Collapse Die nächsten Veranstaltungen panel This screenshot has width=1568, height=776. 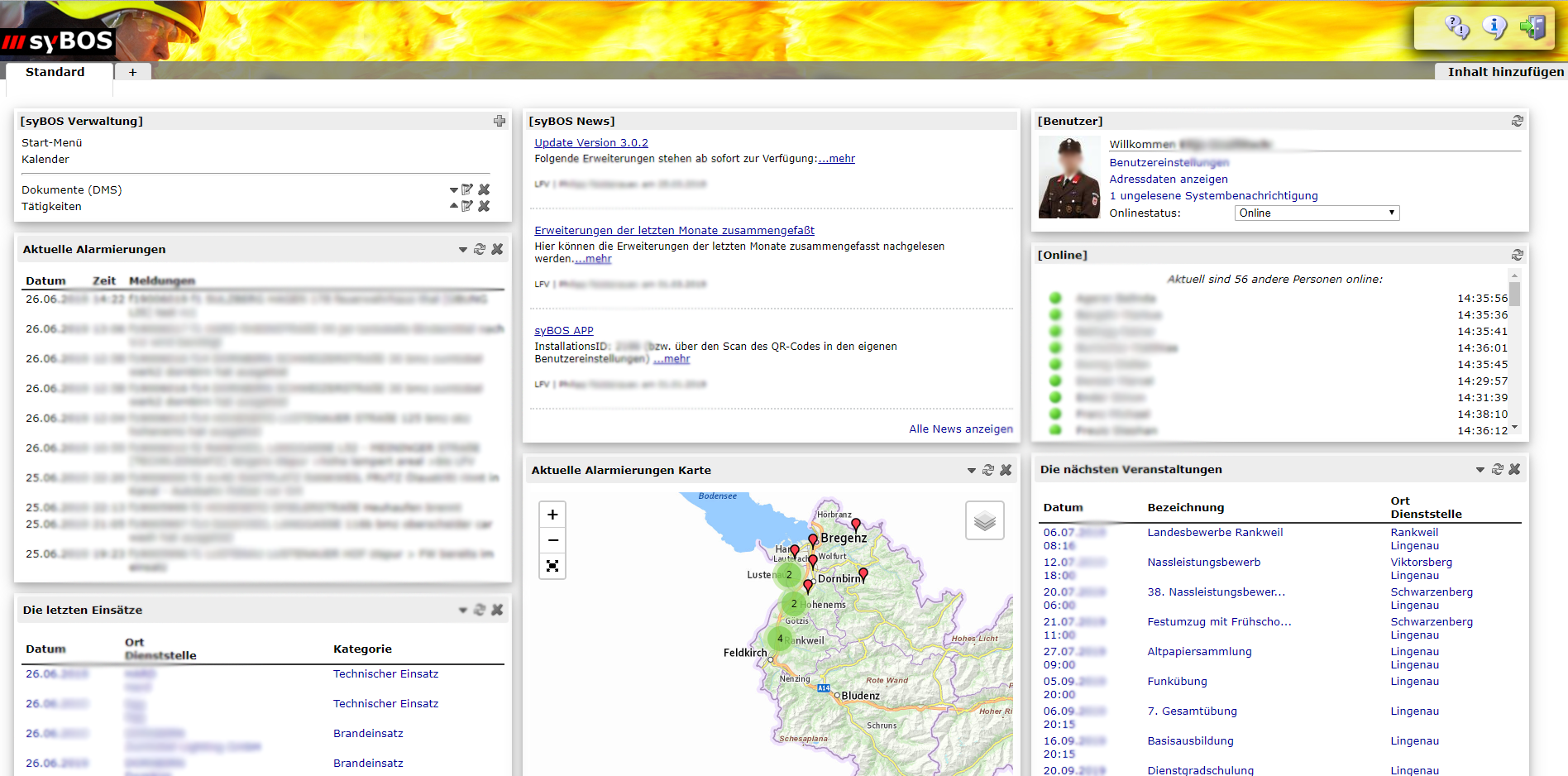[1480, 470]
